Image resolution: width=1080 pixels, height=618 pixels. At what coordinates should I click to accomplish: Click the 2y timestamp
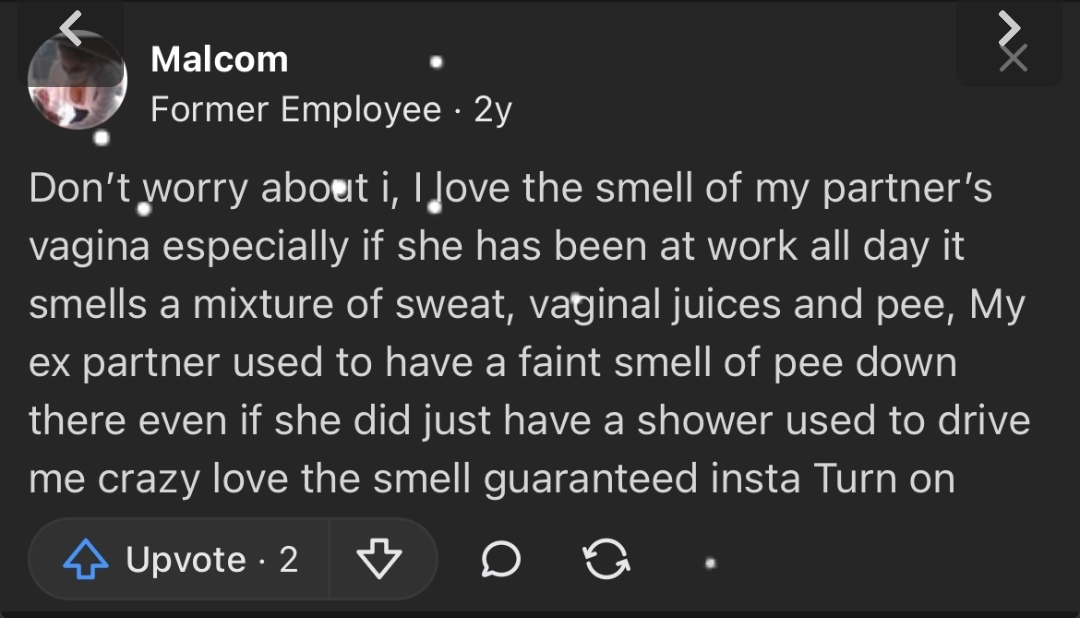[x=492, y=109]
